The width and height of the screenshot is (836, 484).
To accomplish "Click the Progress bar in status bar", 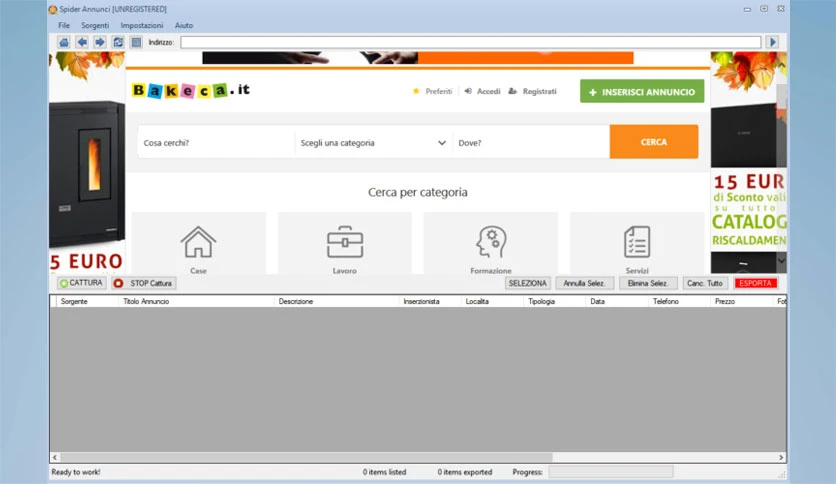I will point(611,472).
